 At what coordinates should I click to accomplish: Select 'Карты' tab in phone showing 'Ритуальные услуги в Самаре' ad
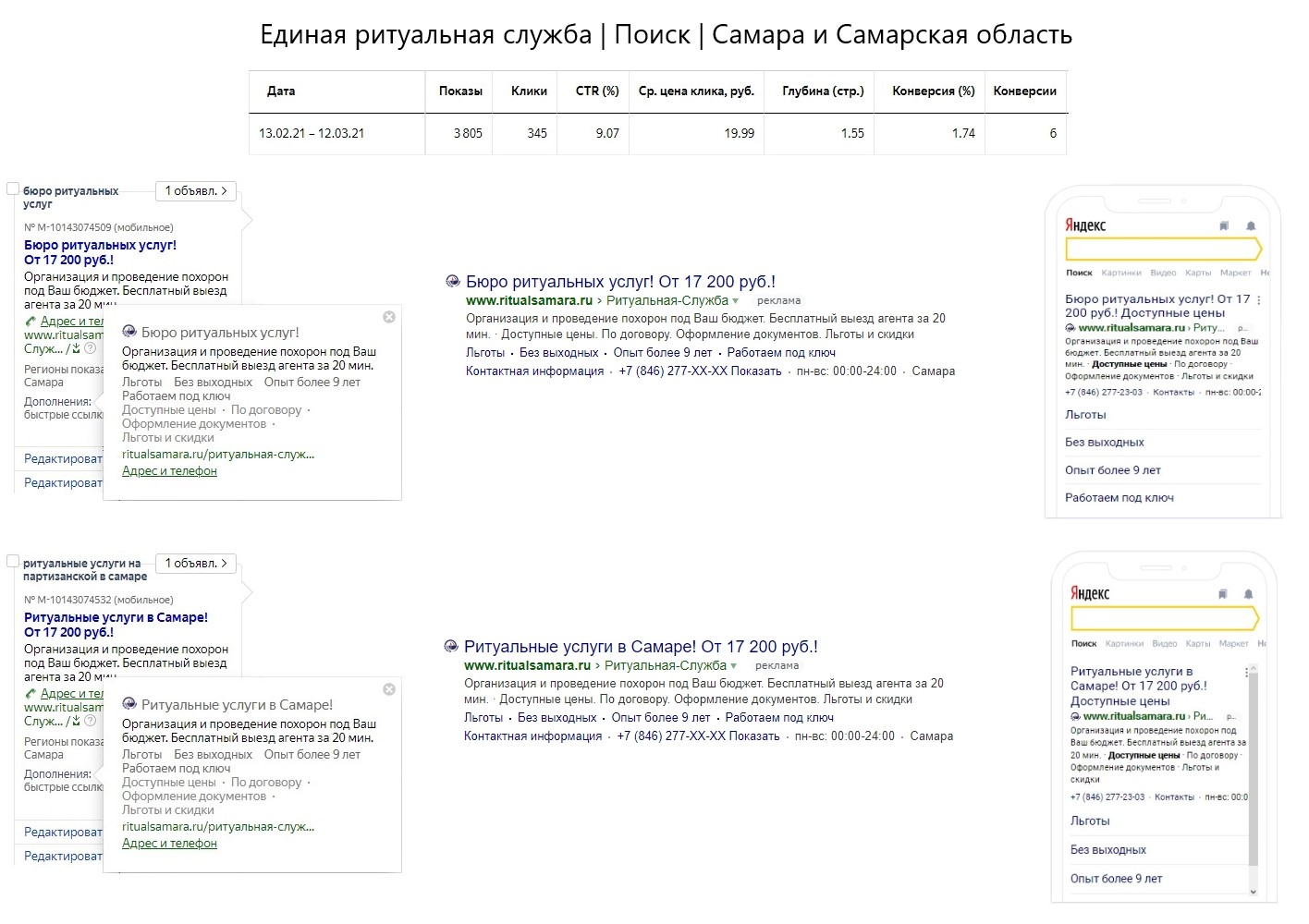(1198, 643)
